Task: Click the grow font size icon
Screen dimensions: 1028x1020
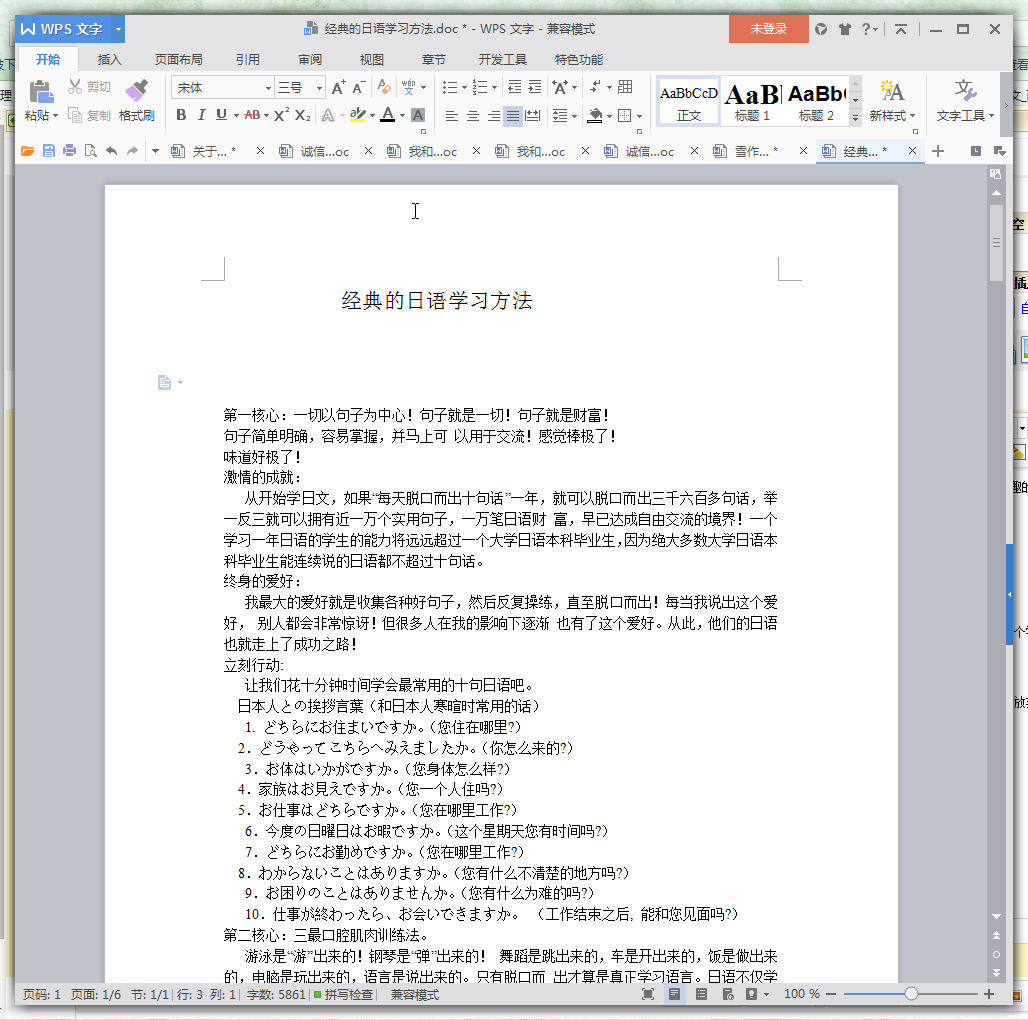Action: 338,87
